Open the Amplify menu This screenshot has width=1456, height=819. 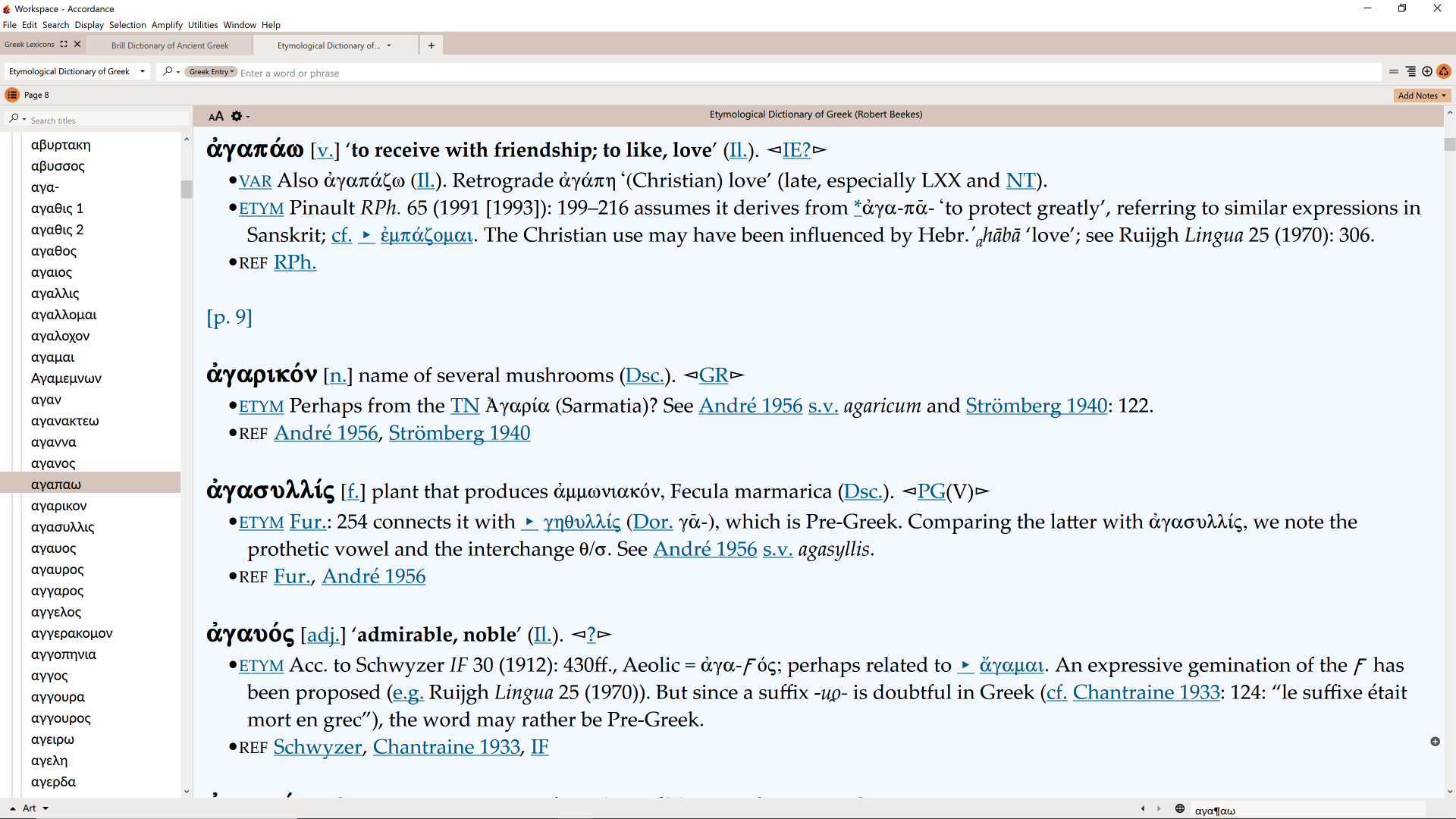pos(167,25)
